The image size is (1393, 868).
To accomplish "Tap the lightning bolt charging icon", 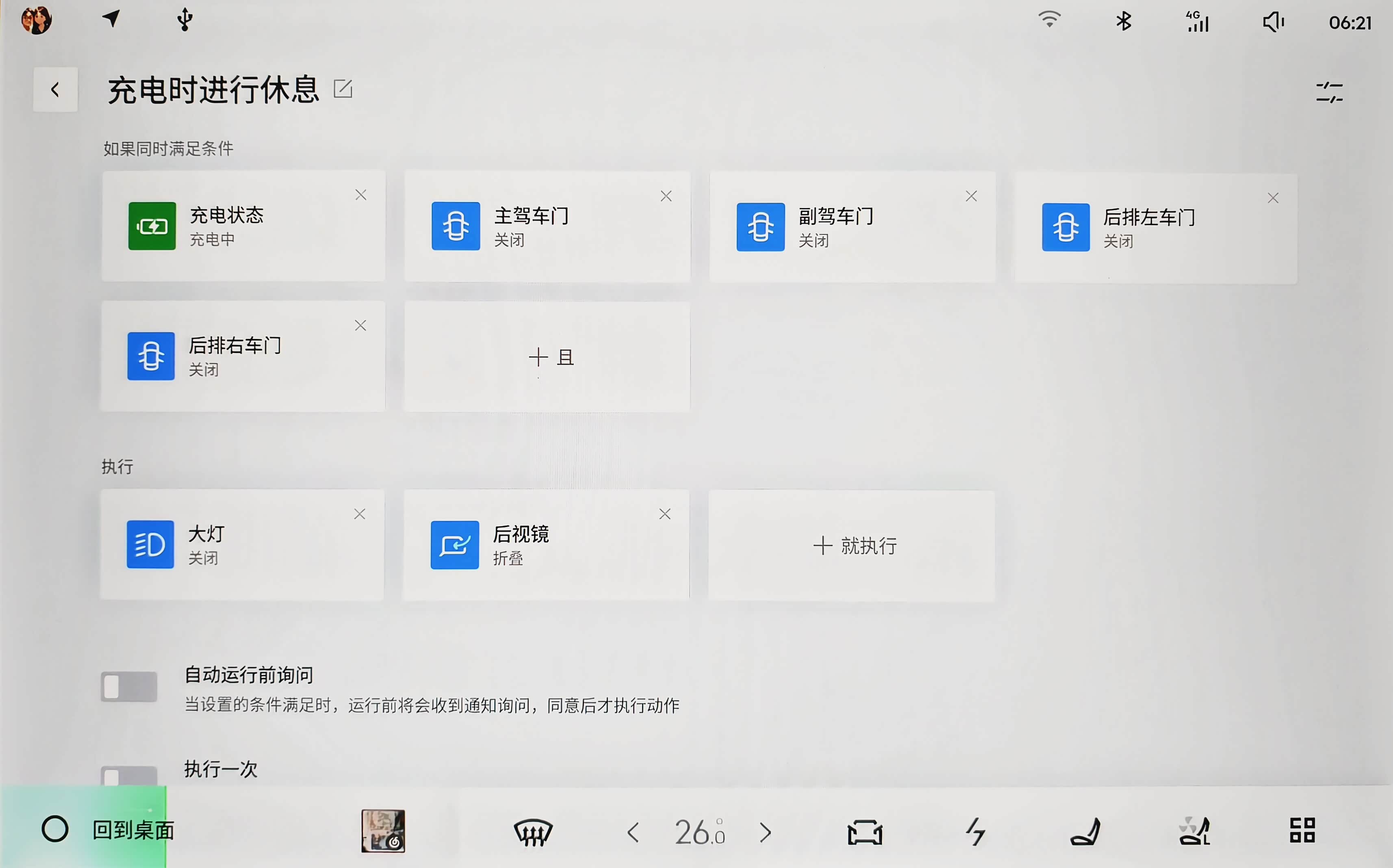I will [975, 832].
